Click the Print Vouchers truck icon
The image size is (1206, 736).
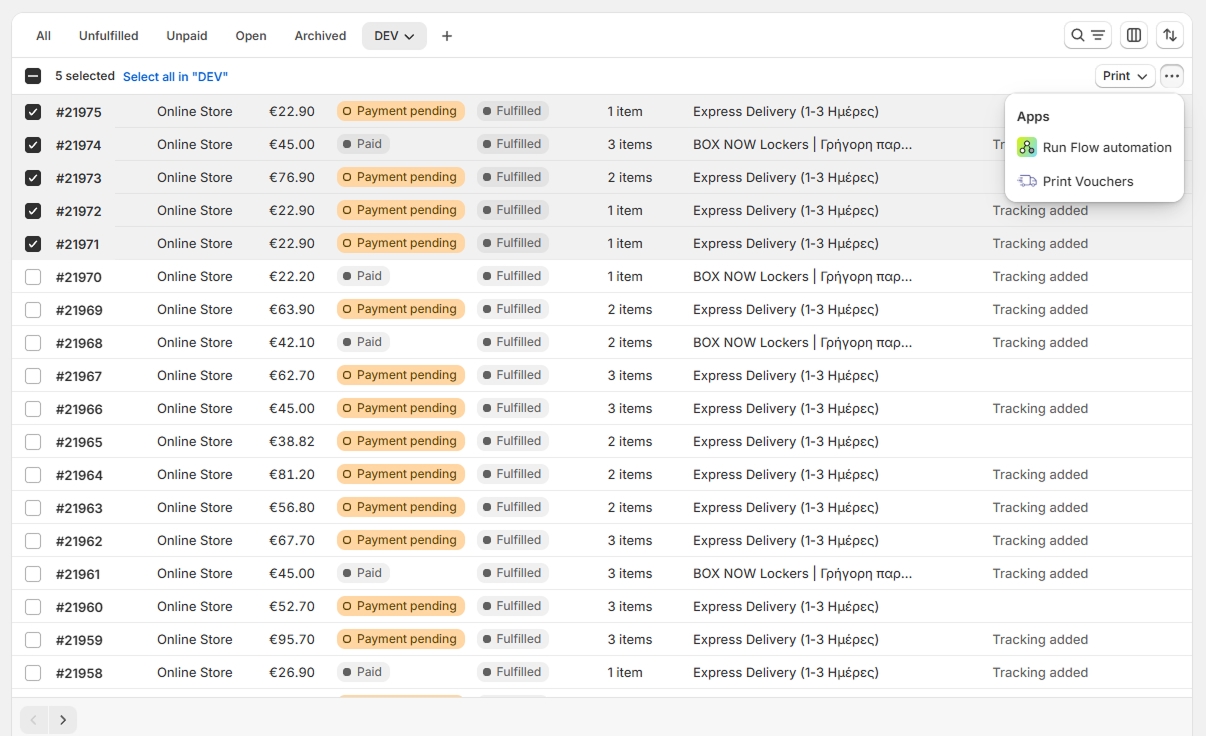click(x=1027, y=181)
